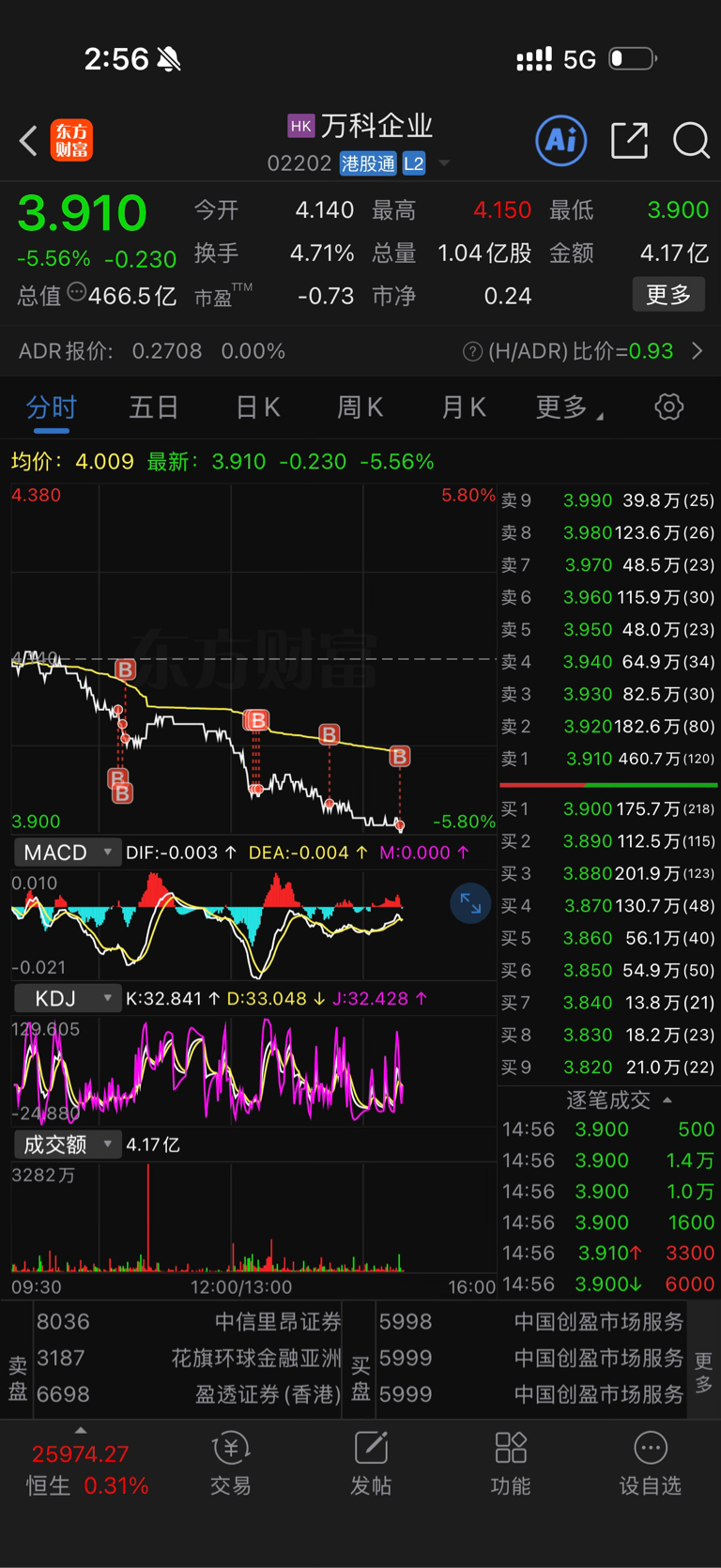This screenshot has width=721, height=1568.
Task: Open 成交额 indicator dropdown
Action: pos(67,1145)
